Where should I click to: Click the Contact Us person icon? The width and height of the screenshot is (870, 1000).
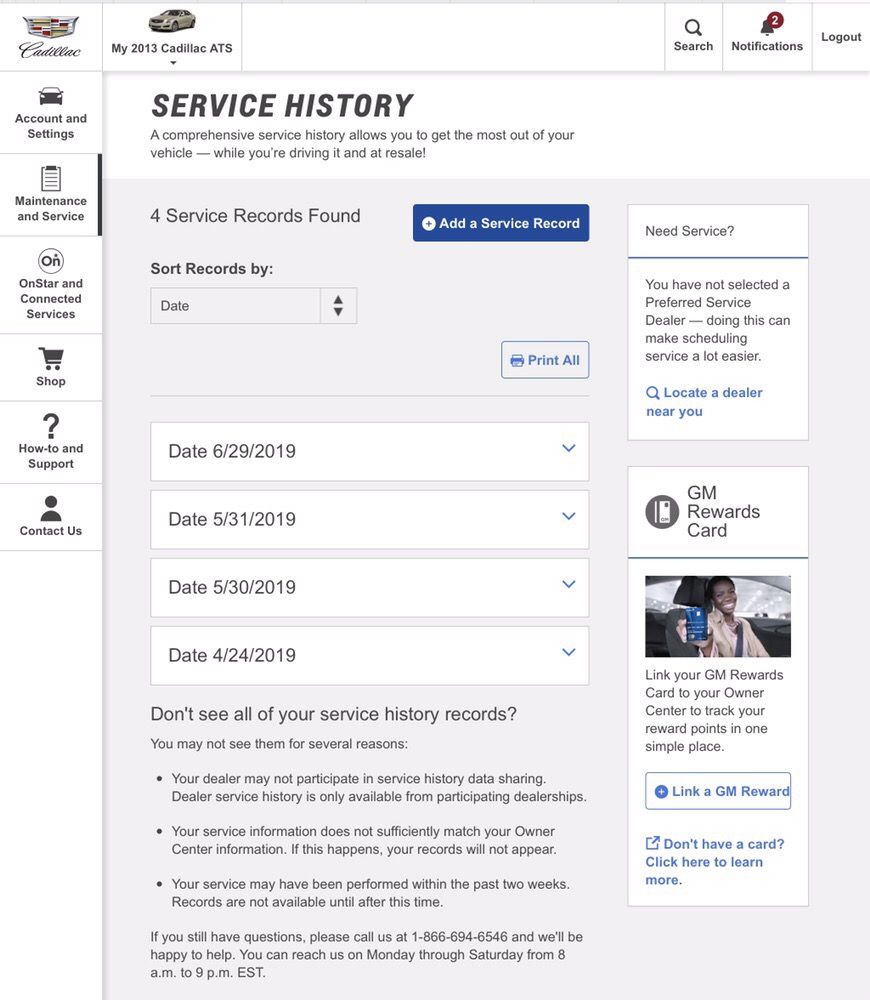(51, 508)
